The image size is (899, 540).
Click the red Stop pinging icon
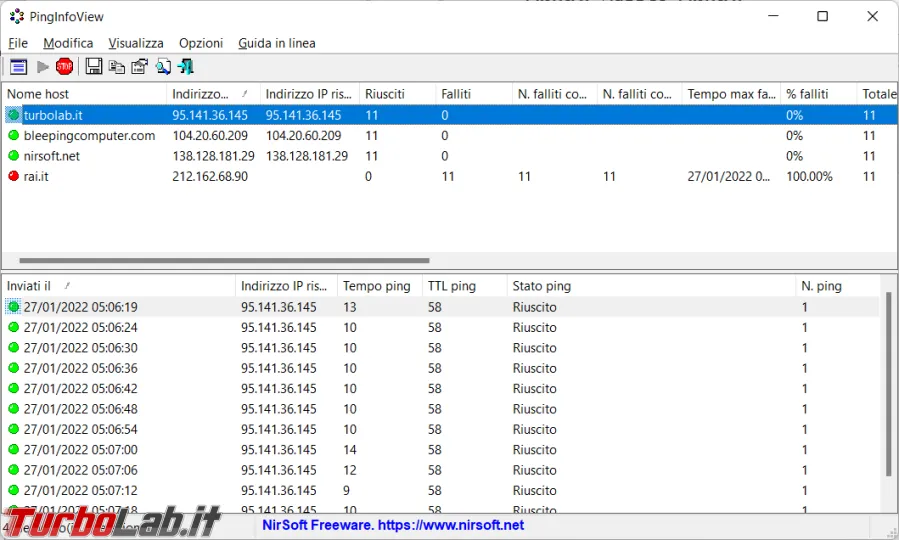tap(65, 67)
